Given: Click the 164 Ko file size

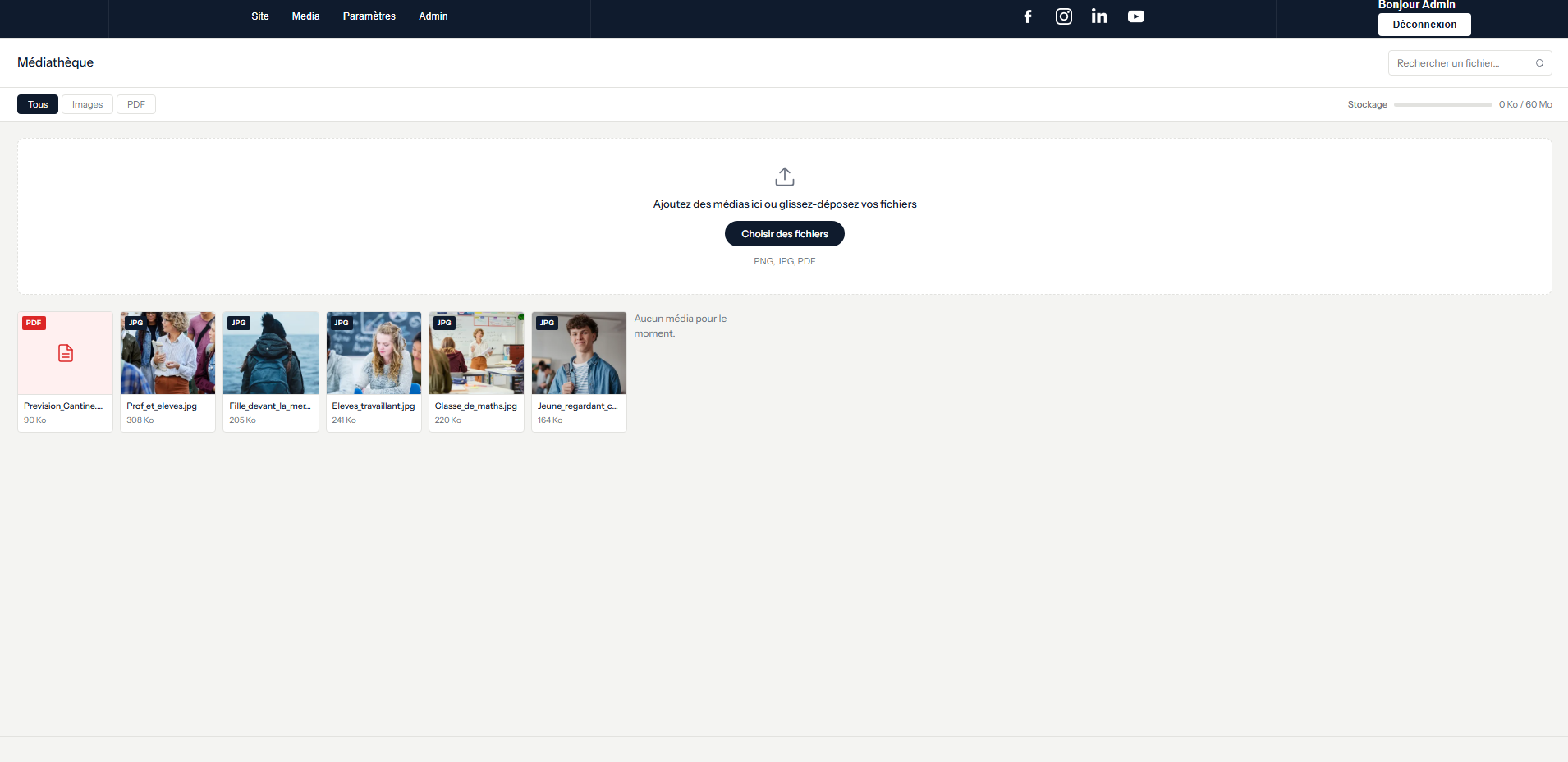Looking at the screenshot, I should coord(550,420).
